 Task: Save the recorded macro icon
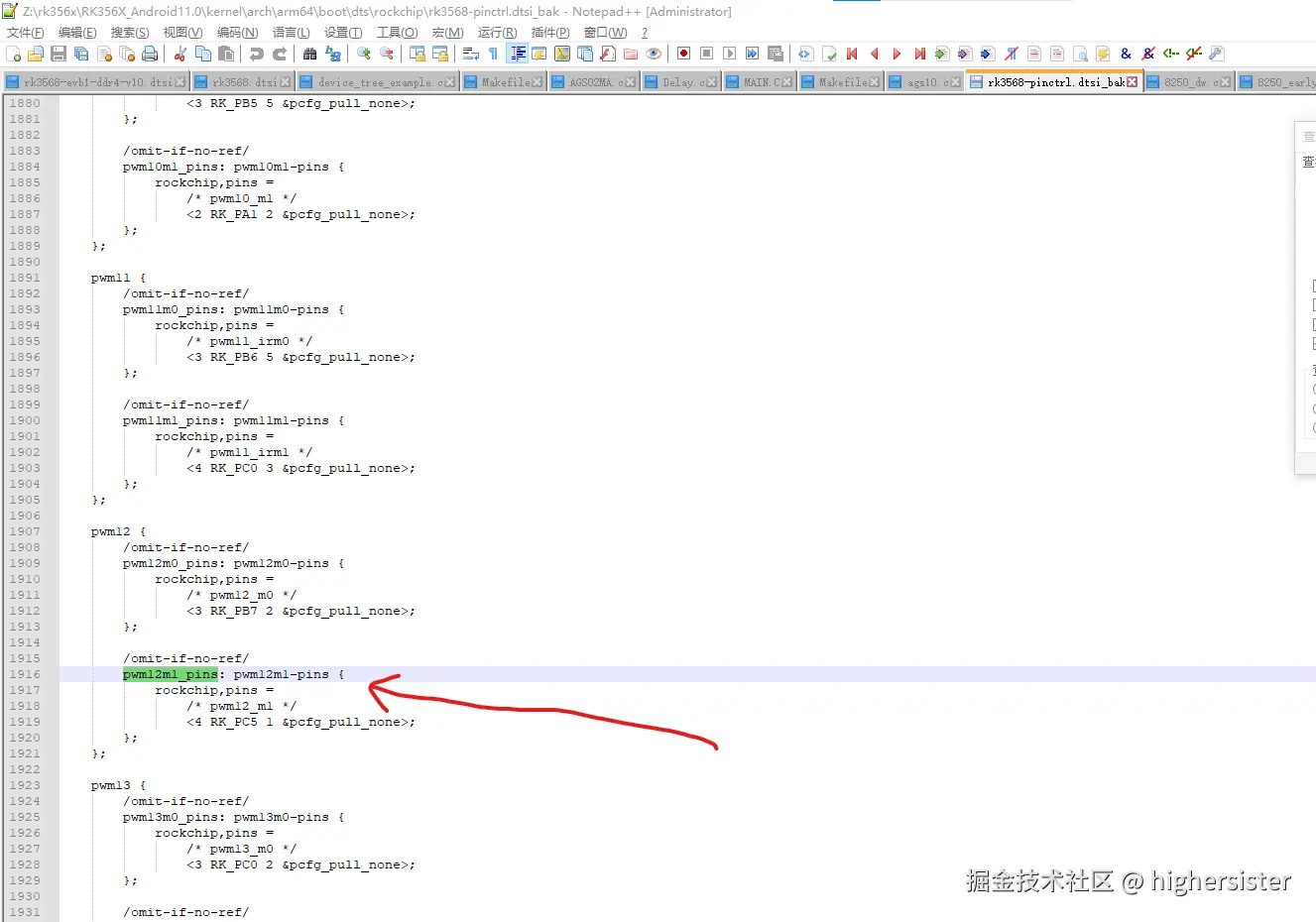coord(776,54)
